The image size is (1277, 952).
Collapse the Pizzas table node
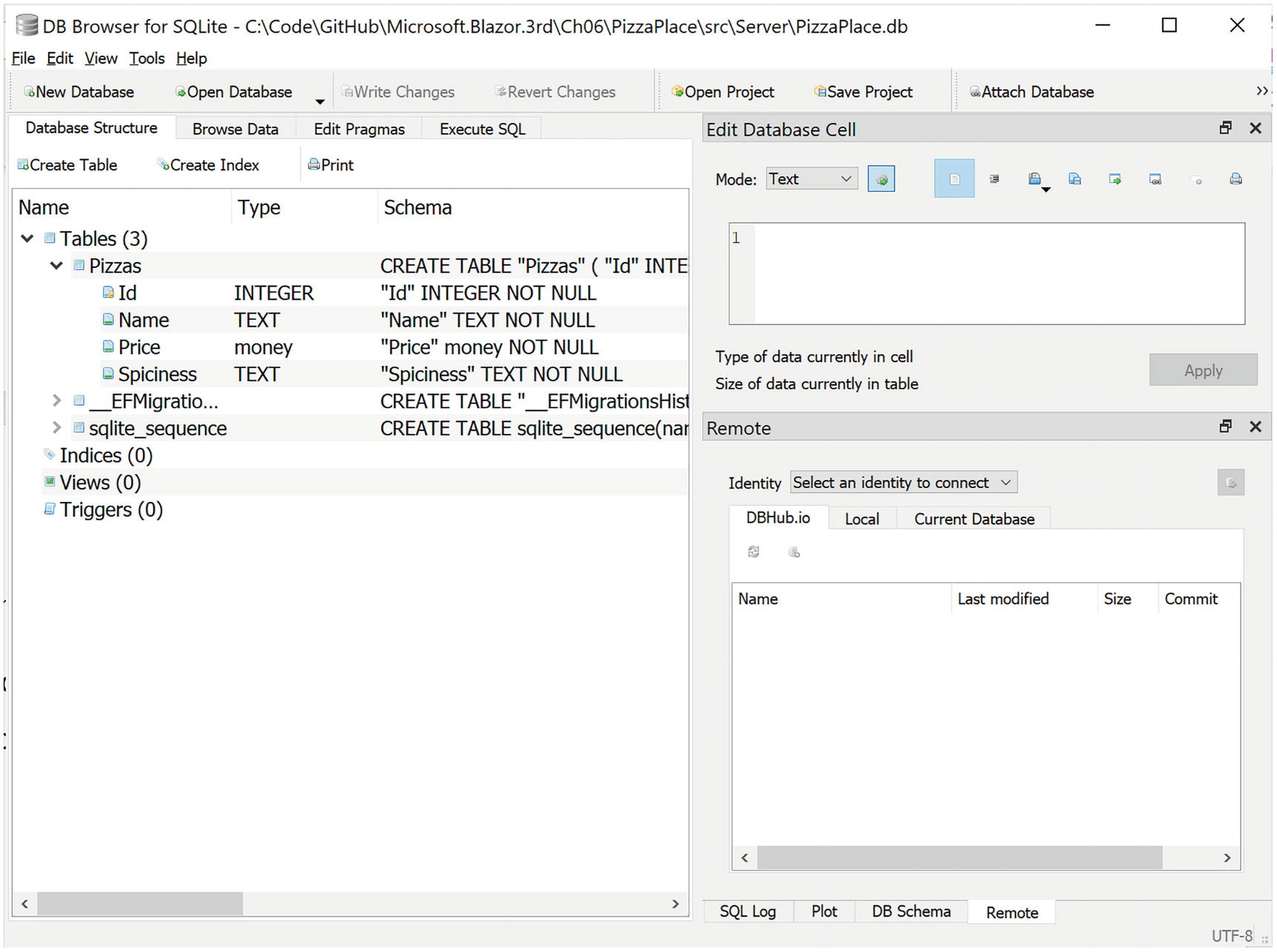tap(56, 266)
